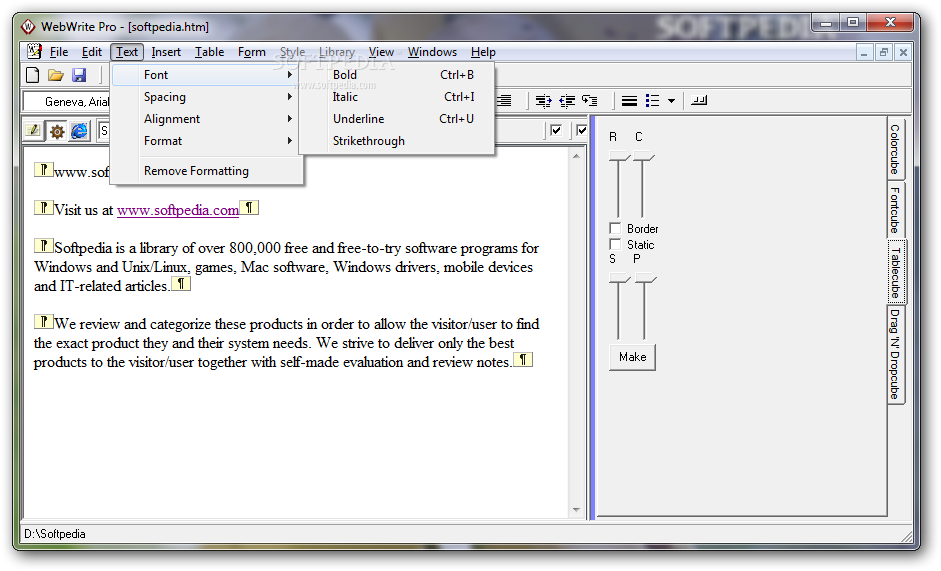This screenshot has width=941, height=571.
Task: Switch to the Drag 'N' Dropcube tab
Action: 895,355
